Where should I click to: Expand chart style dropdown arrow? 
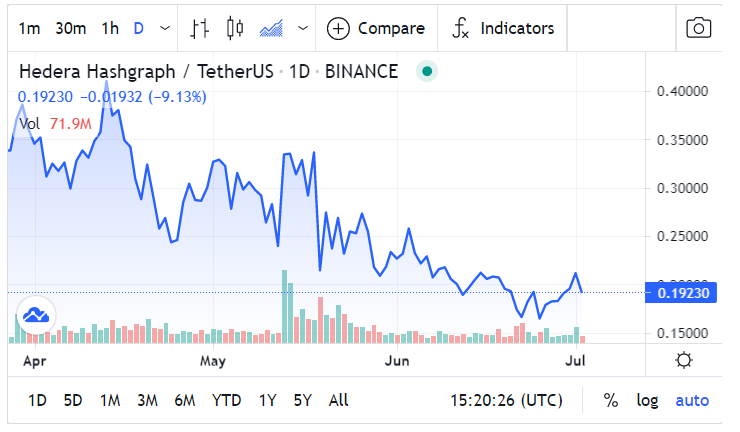click(x=303, y=28)
